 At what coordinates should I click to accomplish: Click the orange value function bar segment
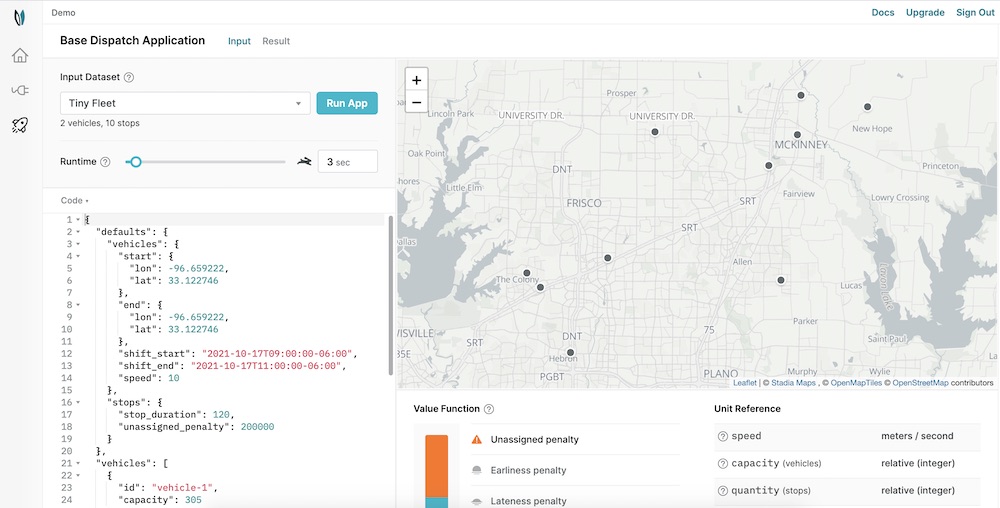point(437,466)
